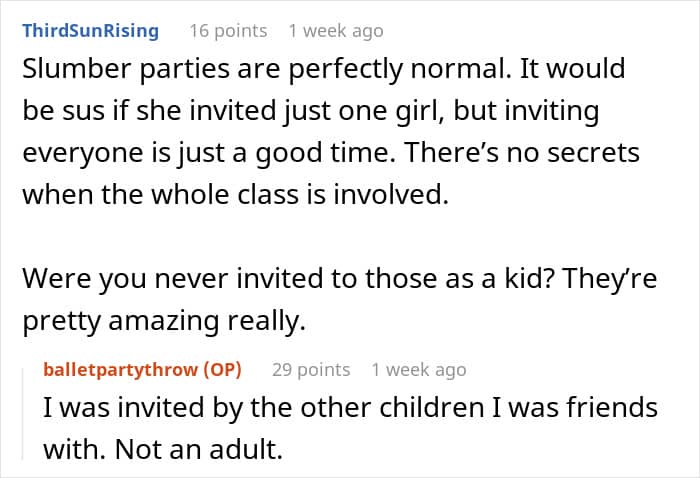Click the word "amazing" in the comment

click(163, 321)
